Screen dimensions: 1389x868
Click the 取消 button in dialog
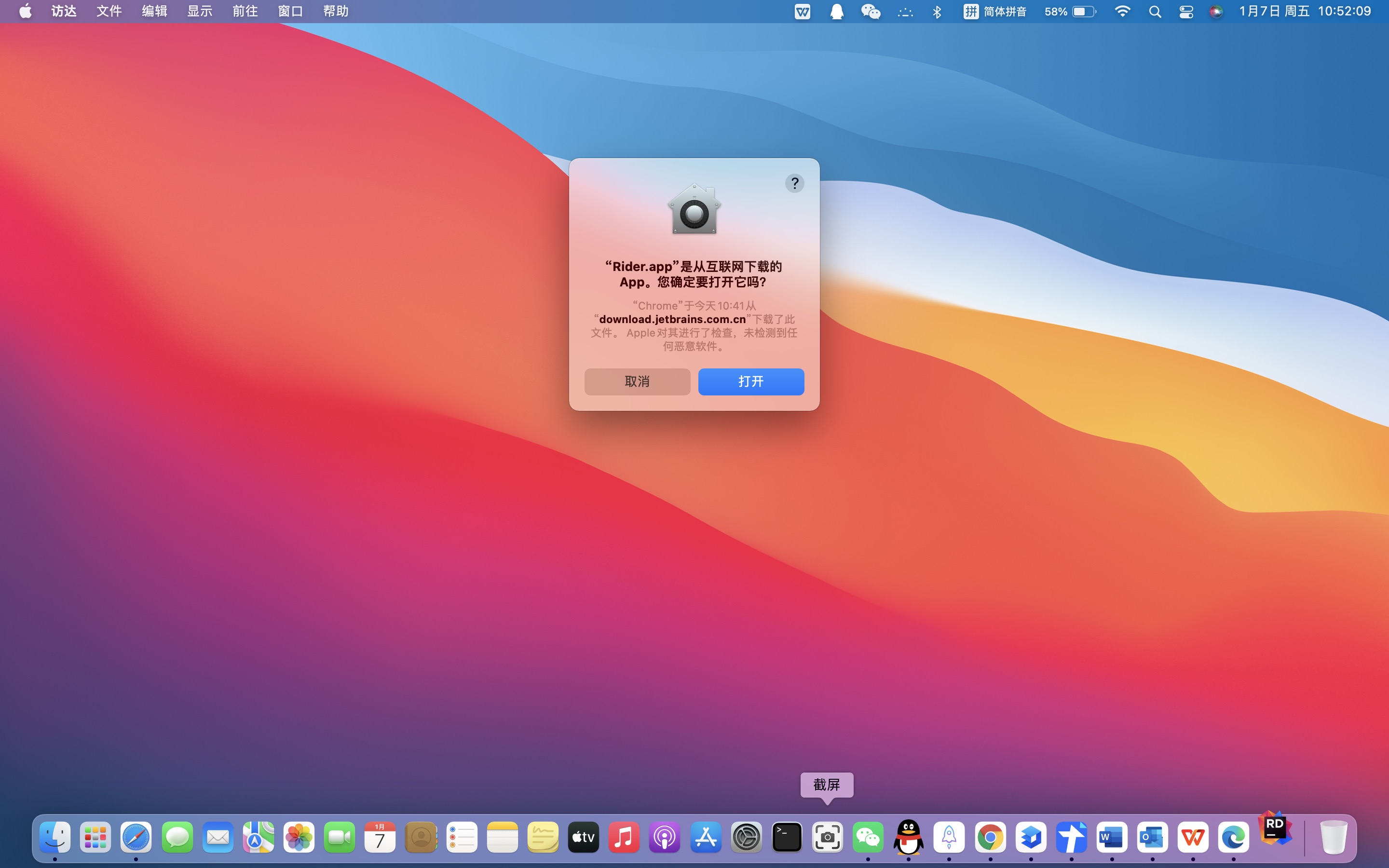tap(637, 382)
